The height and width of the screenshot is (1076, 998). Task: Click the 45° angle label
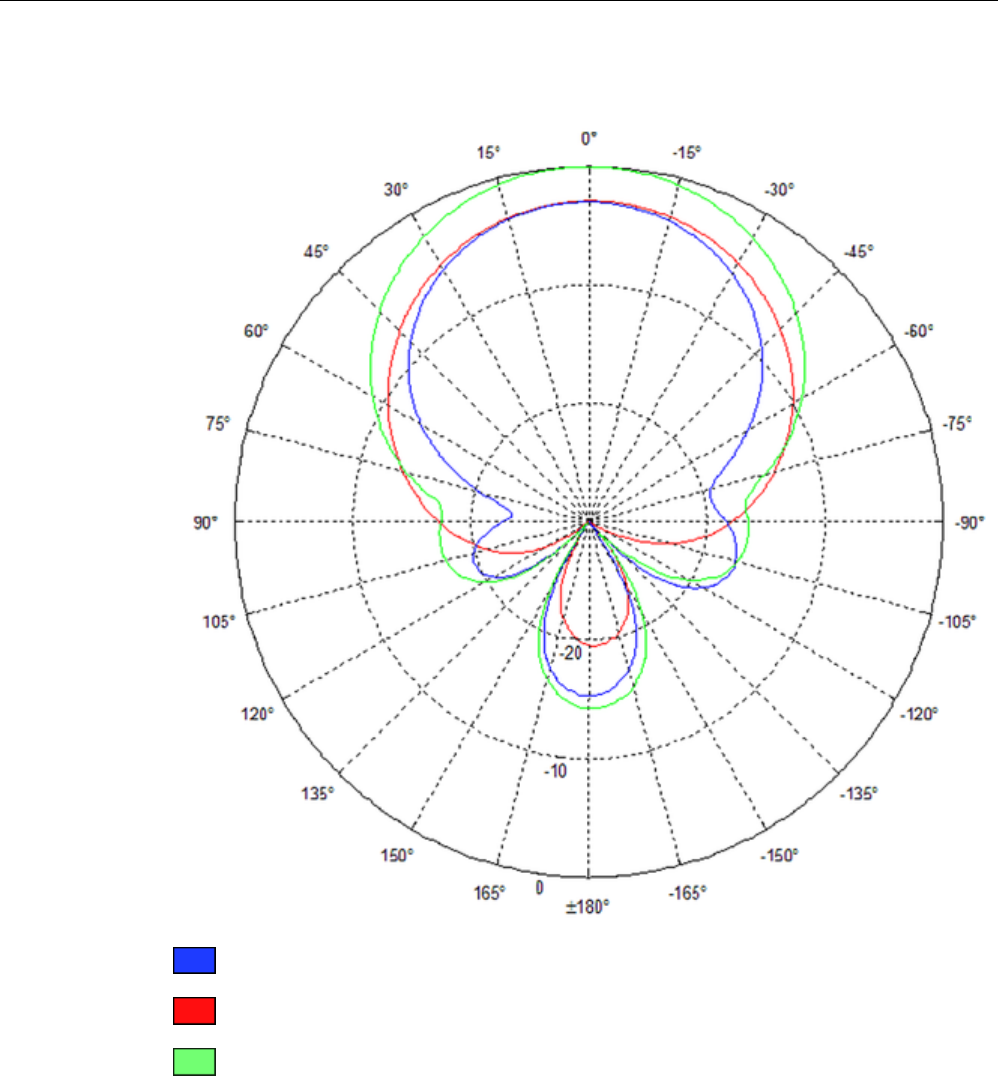[x=316, y=252]
